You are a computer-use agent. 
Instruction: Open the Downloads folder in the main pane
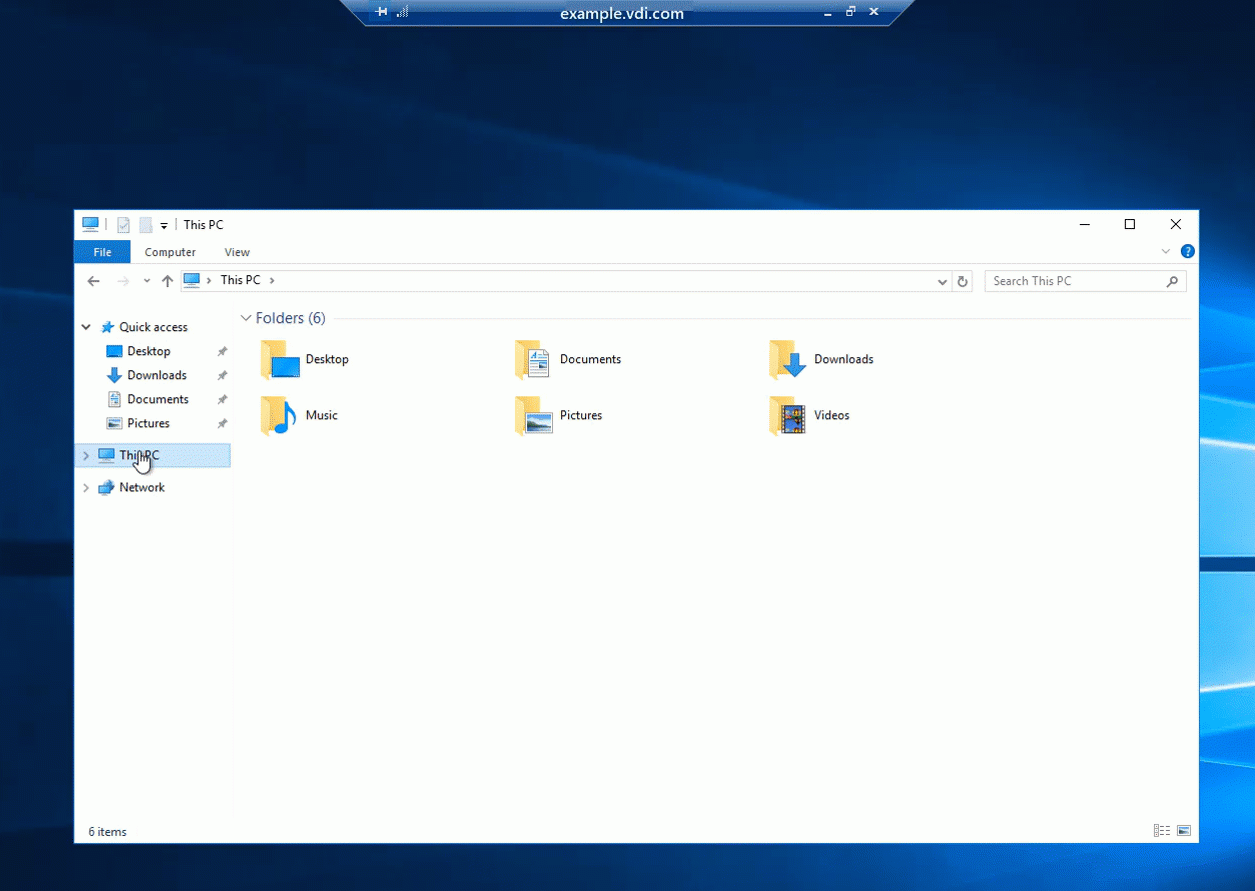point(821,360)
